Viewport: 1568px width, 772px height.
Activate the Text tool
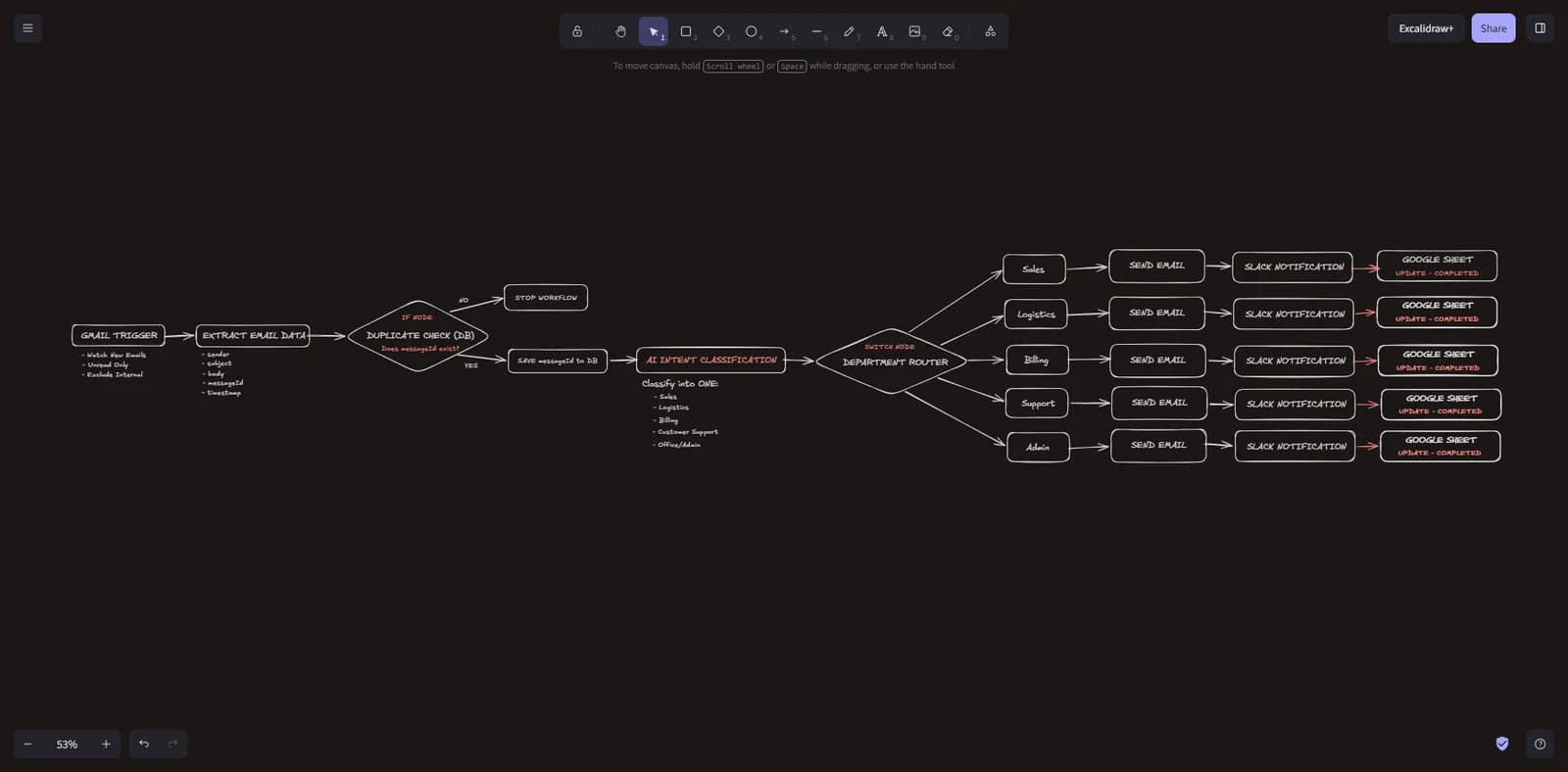[882, 31]
